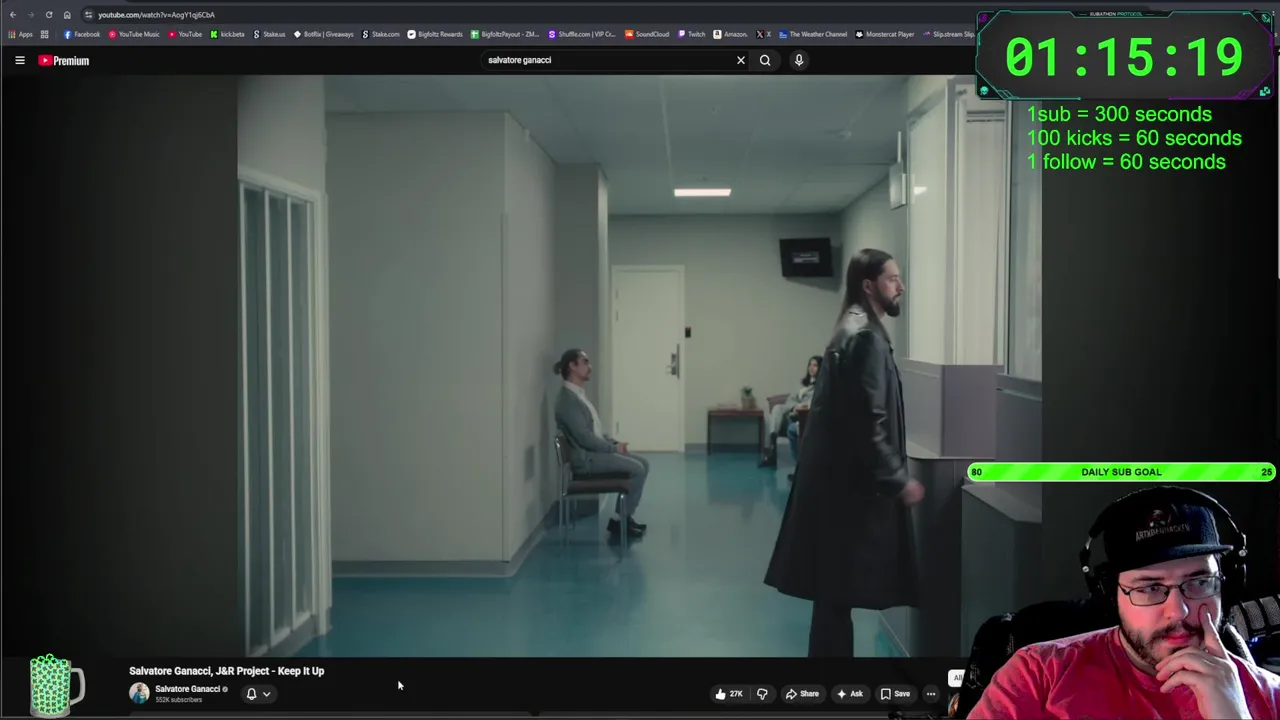Run search with the magnifier button

click(765, 60)
